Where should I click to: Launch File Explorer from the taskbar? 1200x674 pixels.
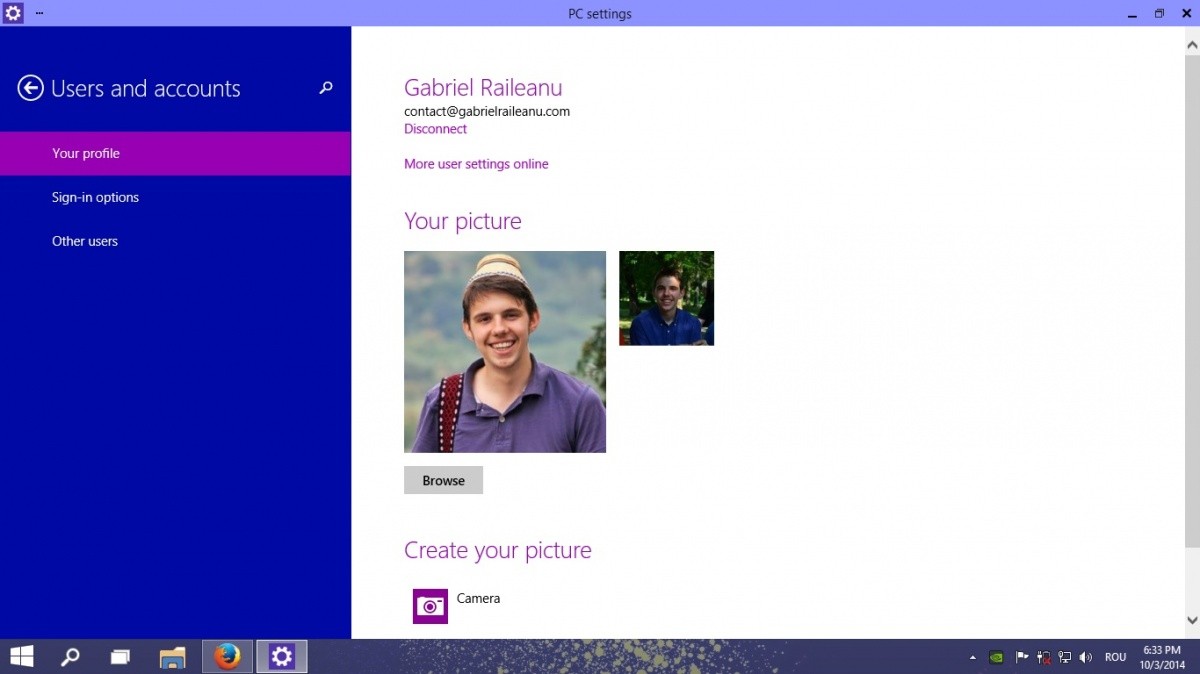pyautogui.click(x=173, y=656)
